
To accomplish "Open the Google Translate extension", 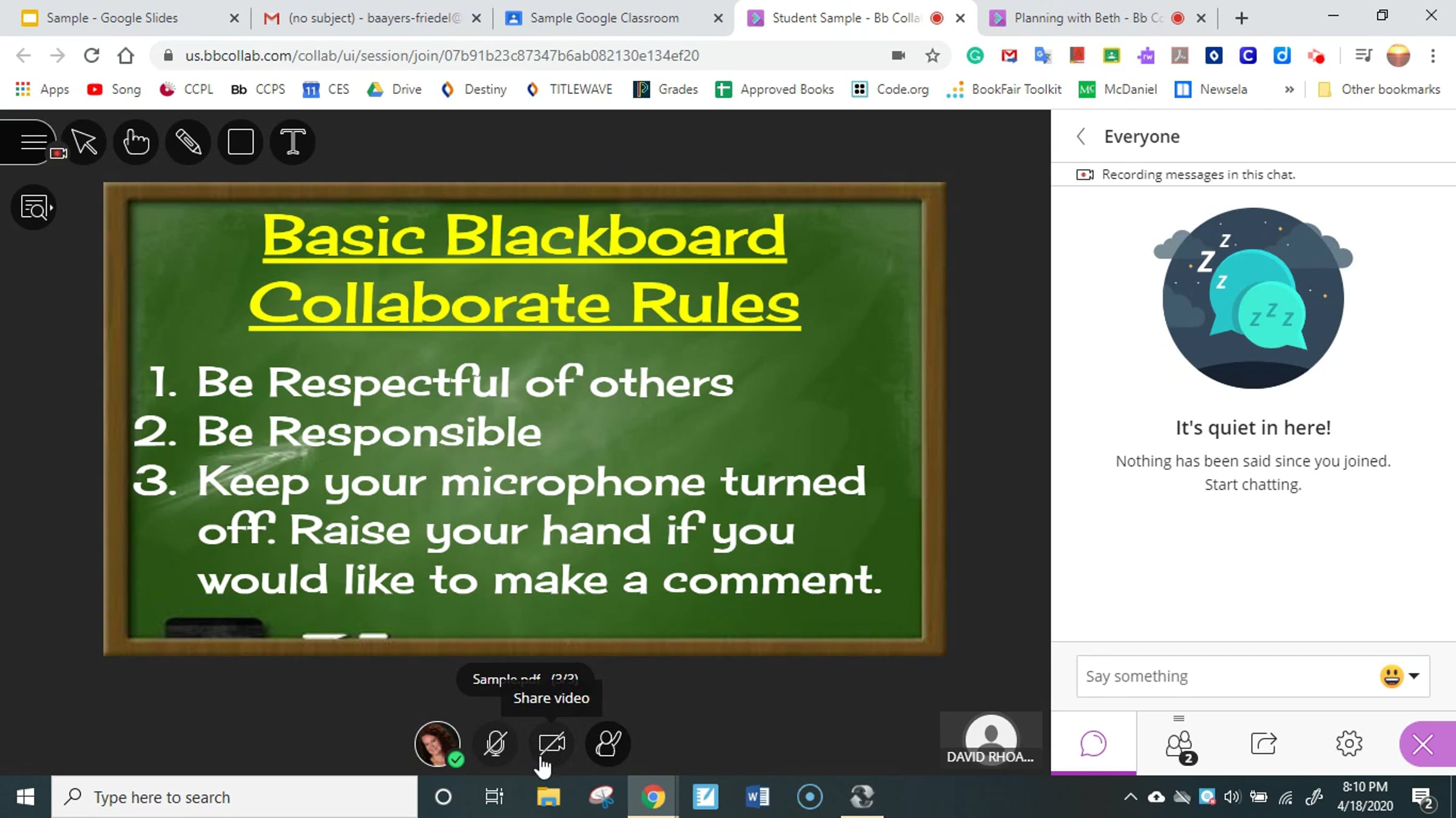I will [1043, 56].
